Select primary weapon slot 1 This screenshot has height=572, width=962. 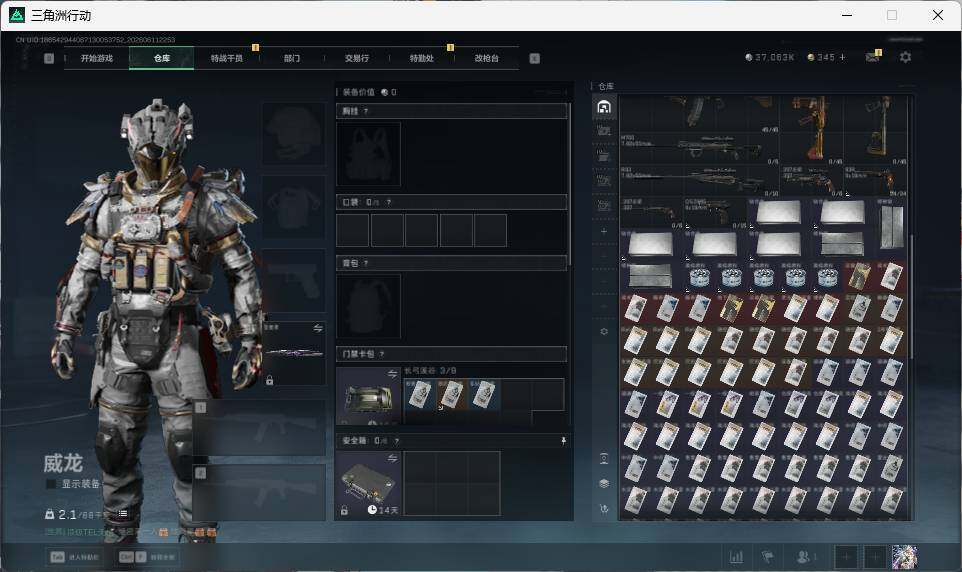click(x=260, y=428)
